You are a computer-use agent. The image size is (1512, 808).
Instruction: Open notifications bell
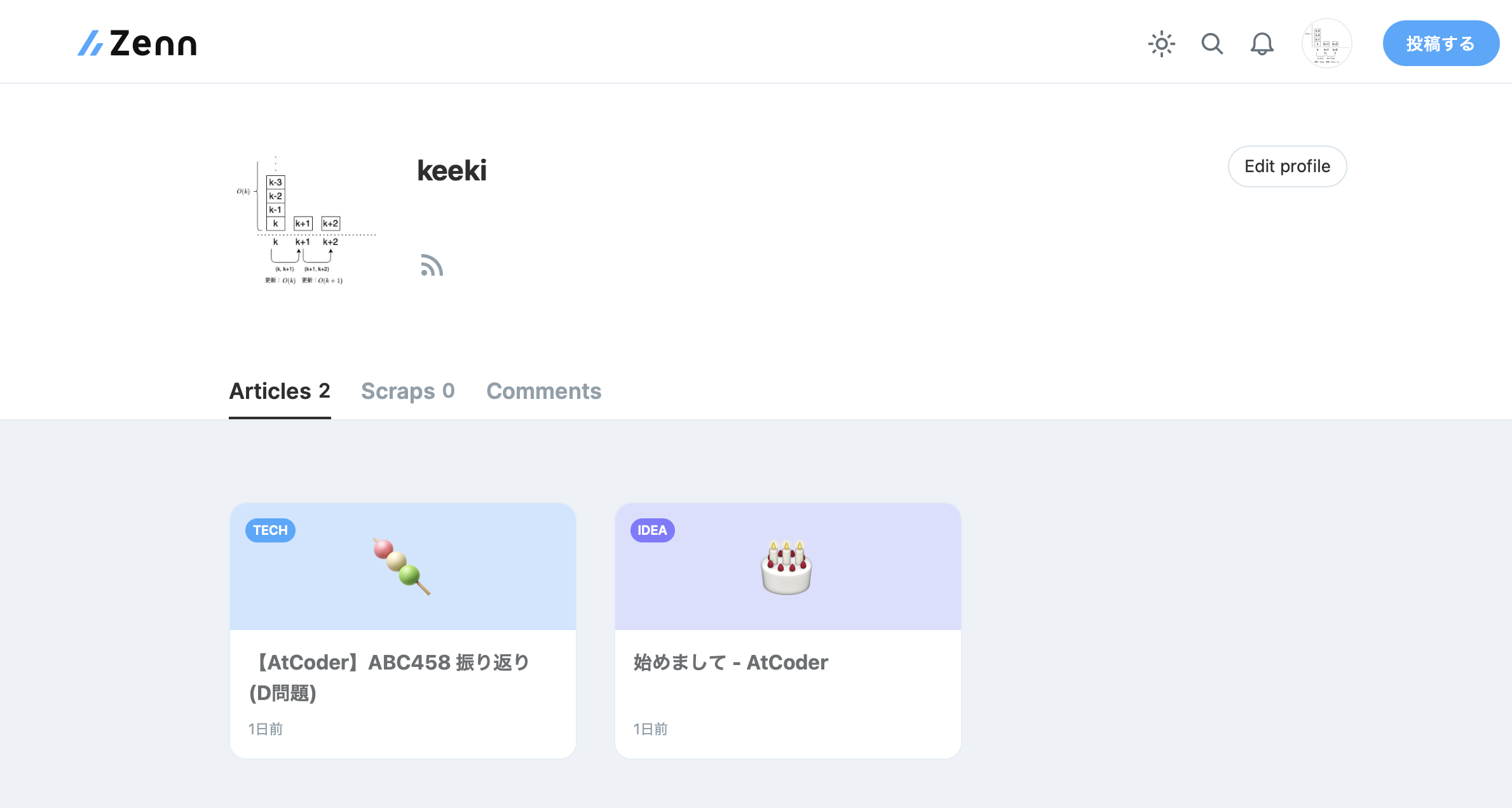[x=1262, y=44]
